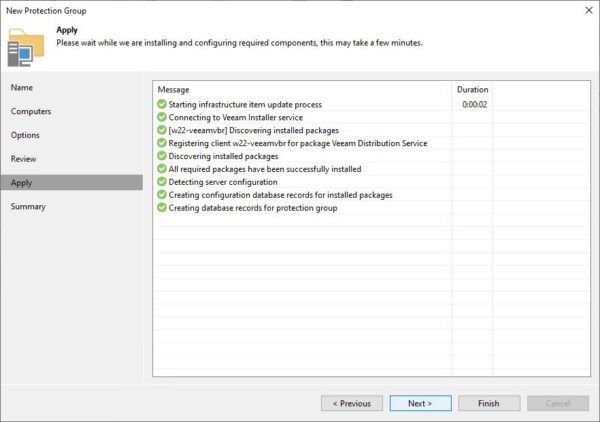Click the greyed-out Cancel button

tap(558, 403)
